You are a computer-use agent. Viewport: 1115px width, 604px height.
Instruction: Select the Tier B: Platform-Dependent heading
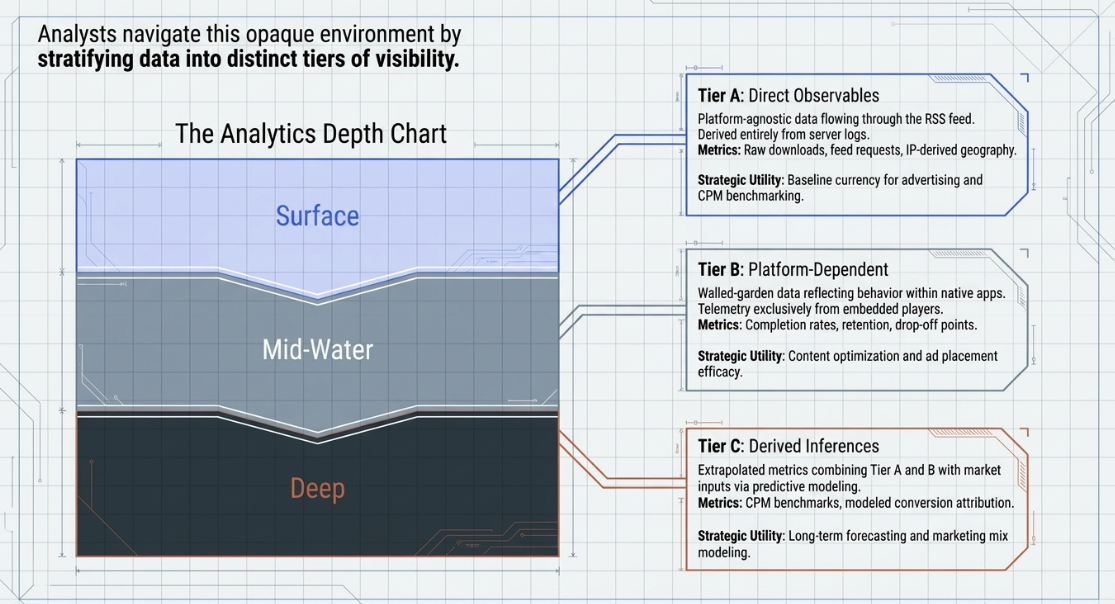coord(793,270)
